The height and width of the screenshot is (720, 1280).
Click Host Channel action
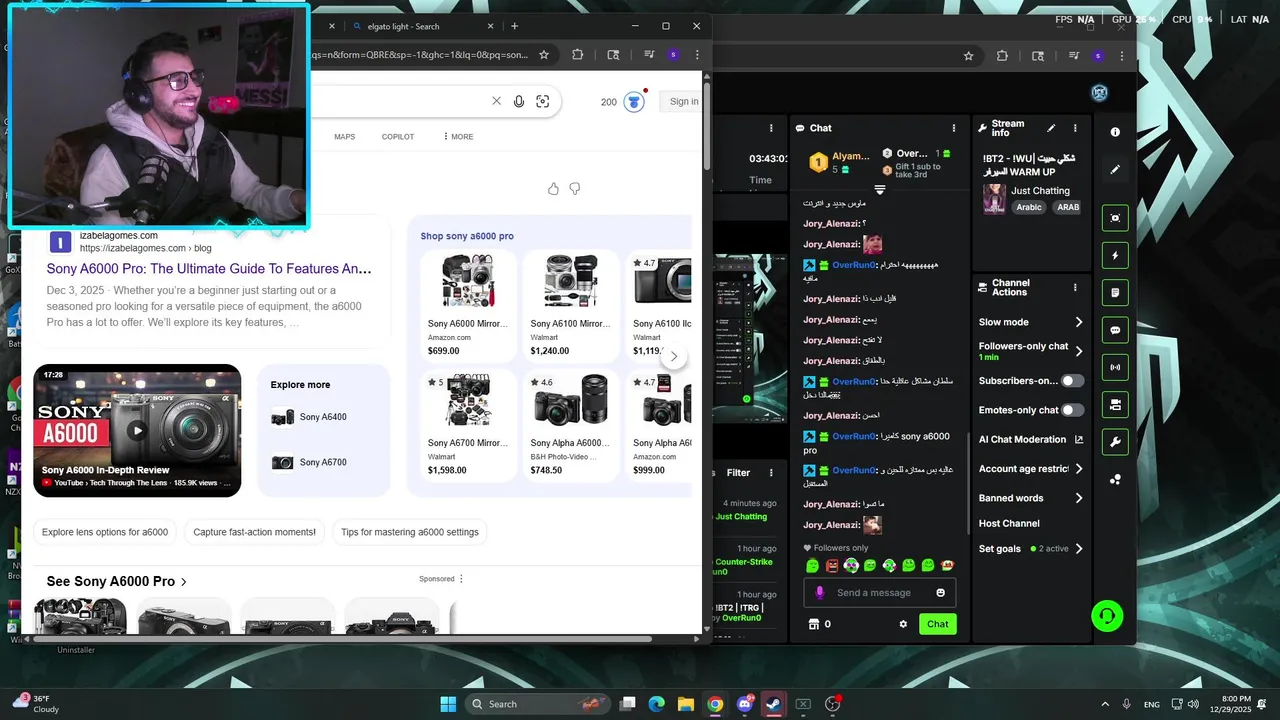click(x=1009, y=523)
